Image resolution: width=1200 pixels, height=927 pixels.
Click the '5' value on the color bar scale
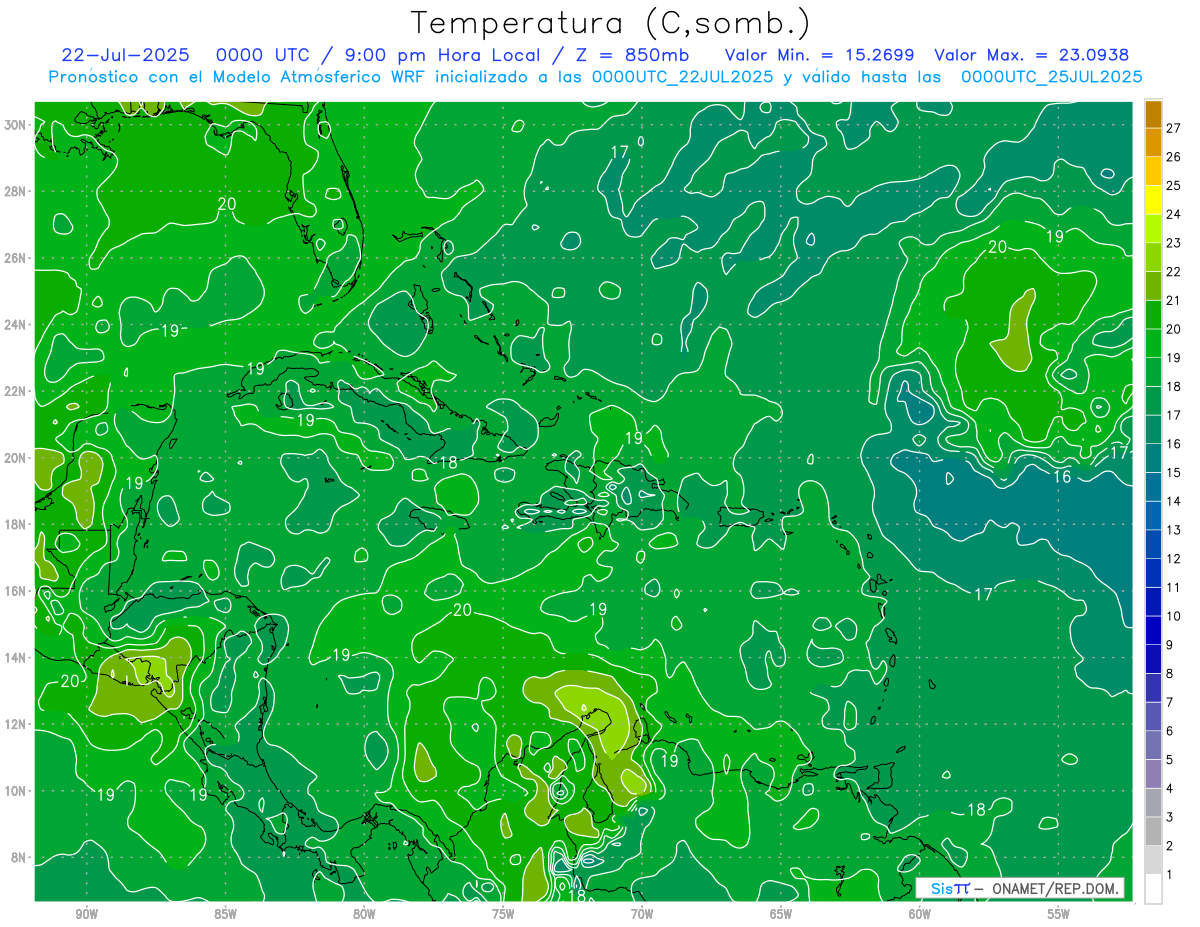(1170, 760)
